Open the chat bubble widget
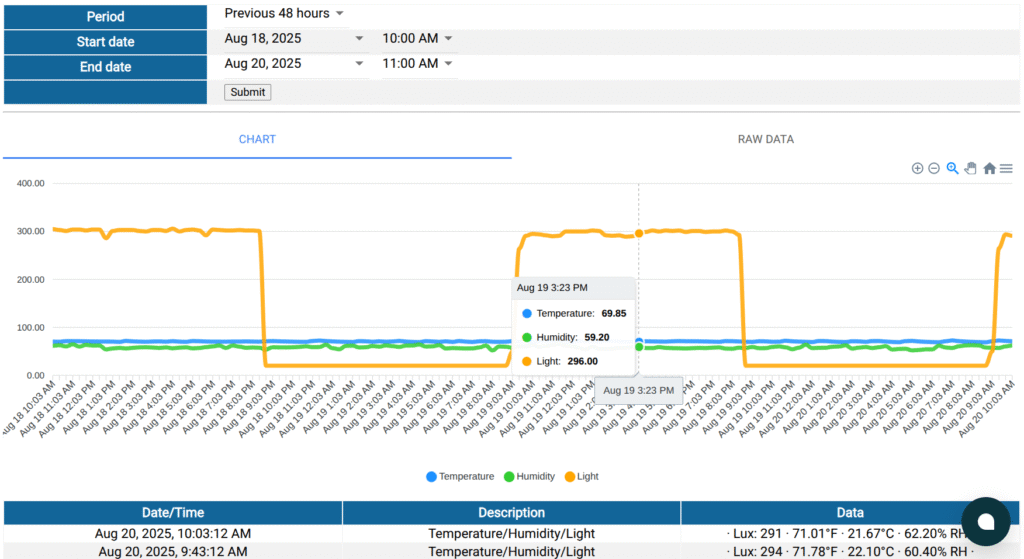Screen dimensions: 1024x559 (x=985, y=521)
